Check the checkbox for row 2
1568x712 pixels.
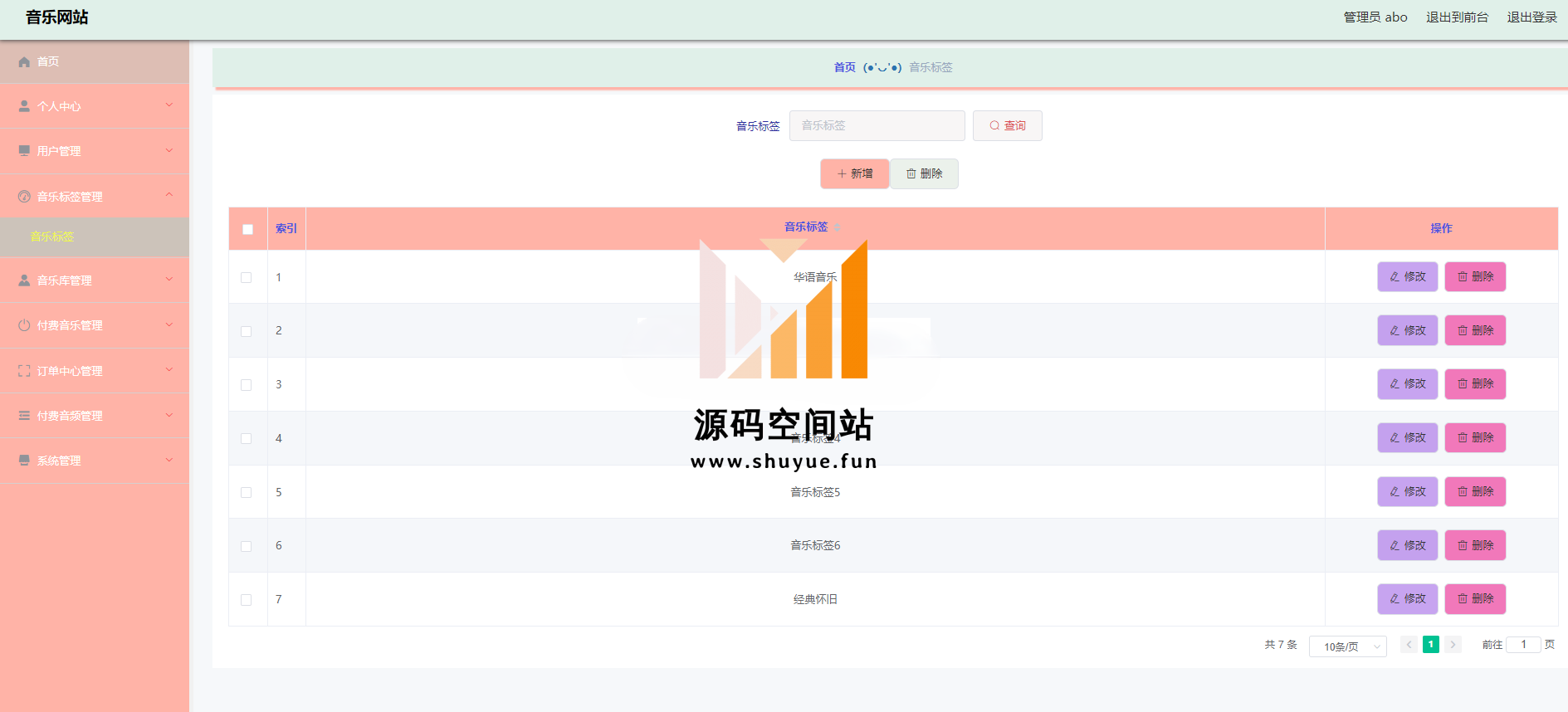(x=246, y=331)
